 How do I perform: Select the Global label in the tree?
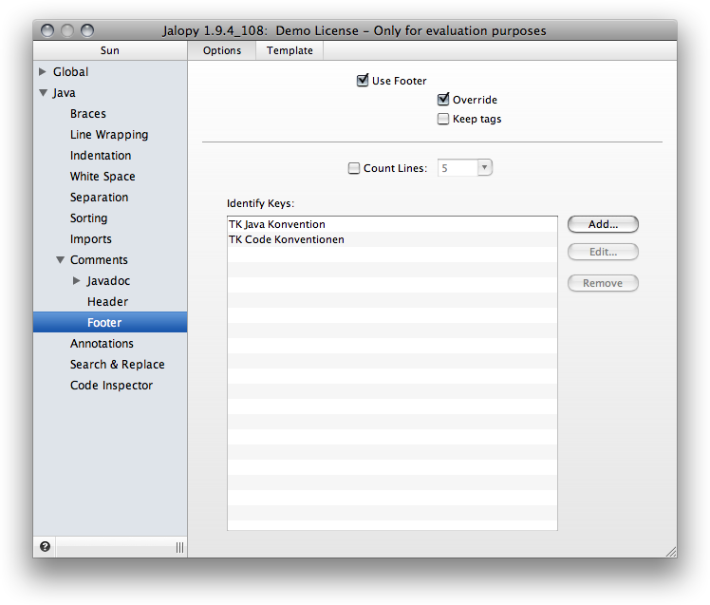(71, 72)
